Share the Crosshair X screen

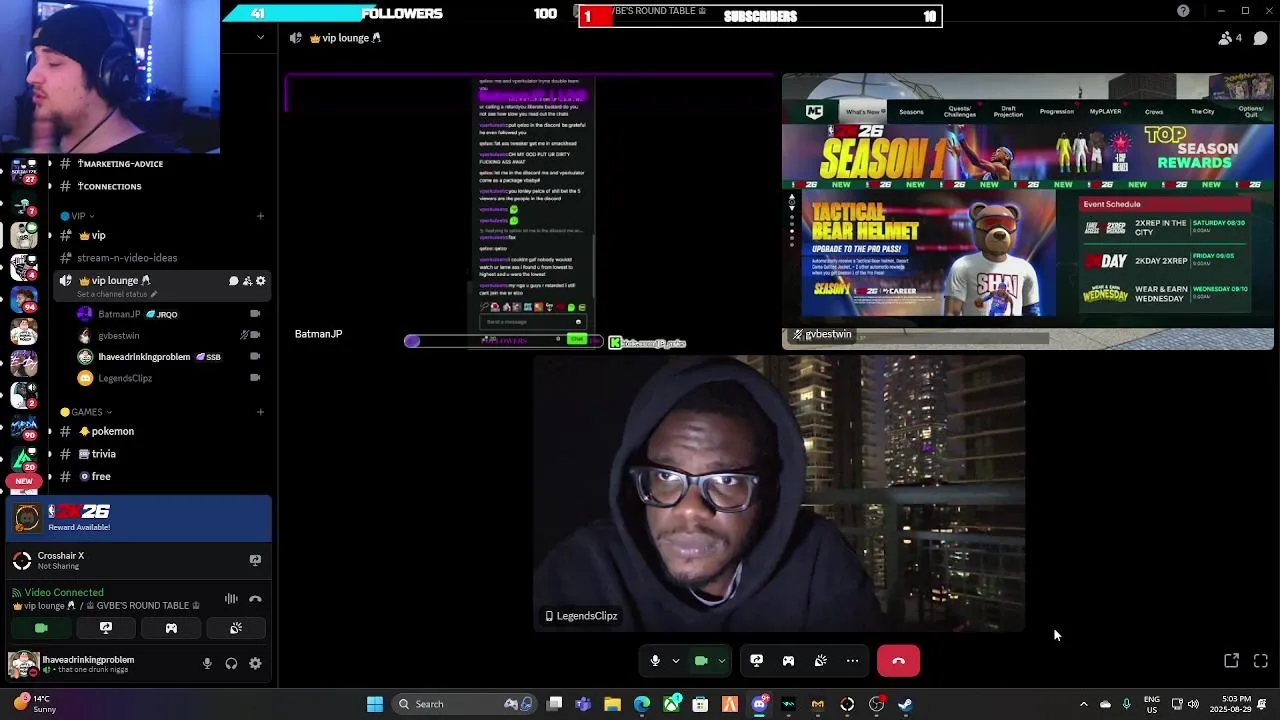(255, 561)
